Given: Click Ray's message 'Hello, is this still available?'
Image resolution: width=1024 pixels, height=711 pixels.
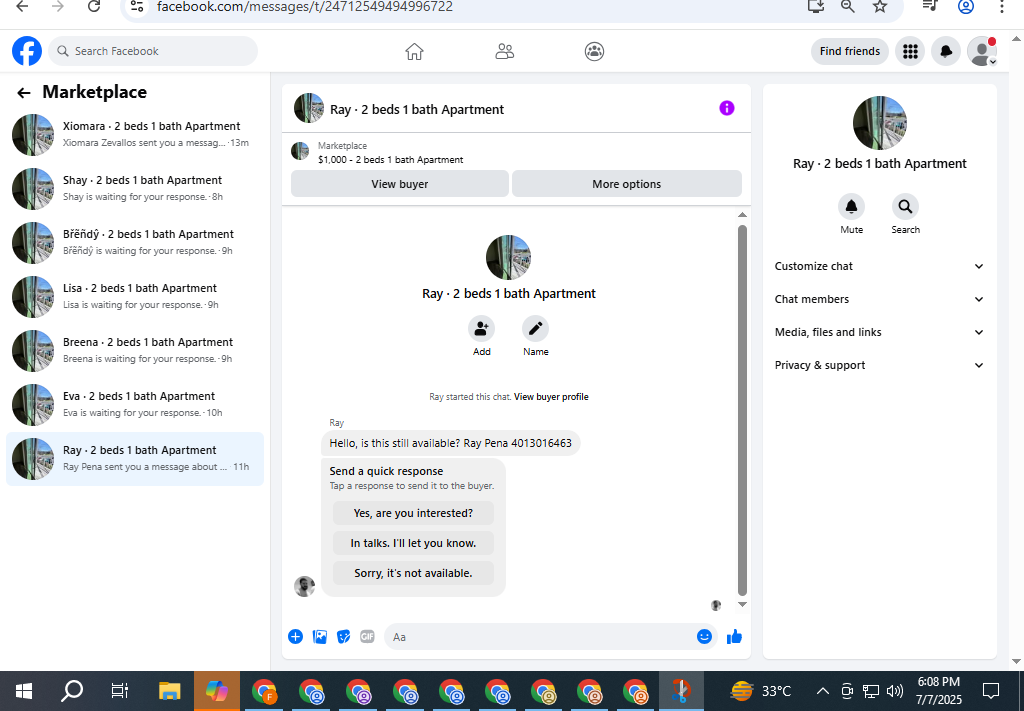Looking at the screenshot, I should pos(450,443).
